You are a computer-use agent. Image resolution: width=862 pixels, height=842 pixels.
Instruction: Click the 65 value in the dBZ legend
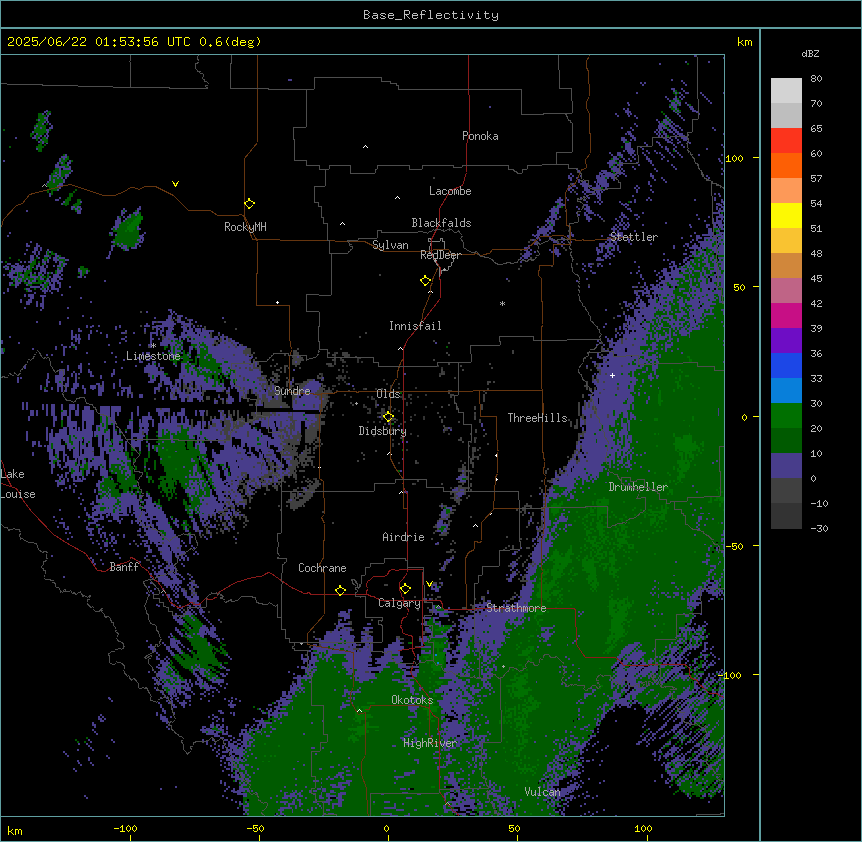tap(816, 129)
